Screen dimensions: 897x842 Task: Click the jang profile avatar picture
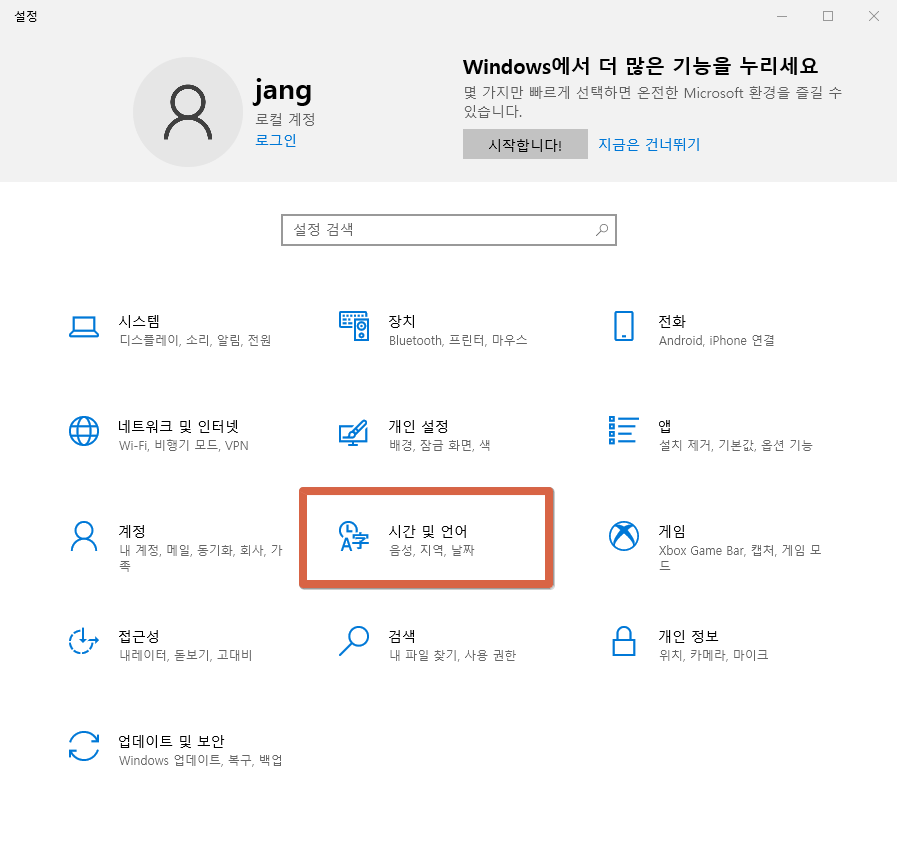tap(188, 112)
